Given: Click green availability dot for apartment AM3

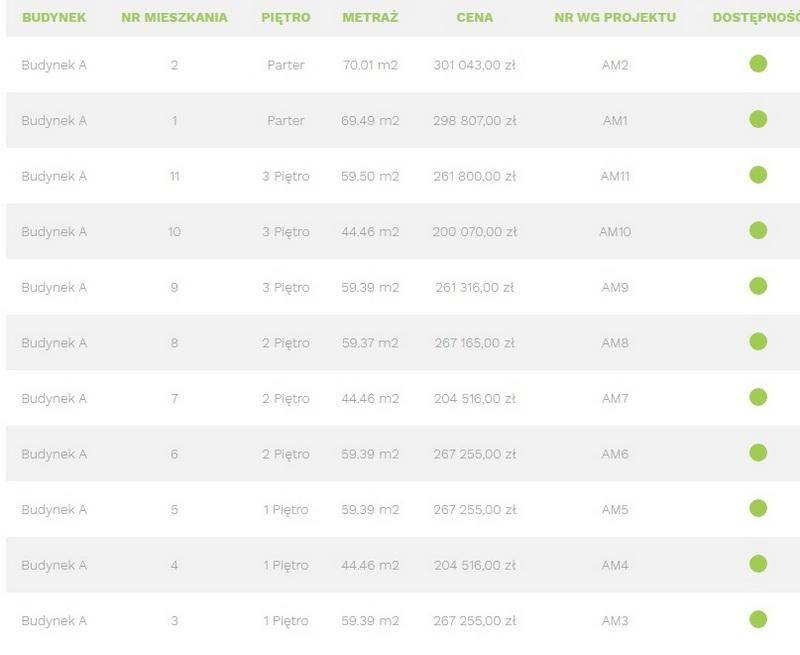Looking at the screenshot, I should coord(758,620).
